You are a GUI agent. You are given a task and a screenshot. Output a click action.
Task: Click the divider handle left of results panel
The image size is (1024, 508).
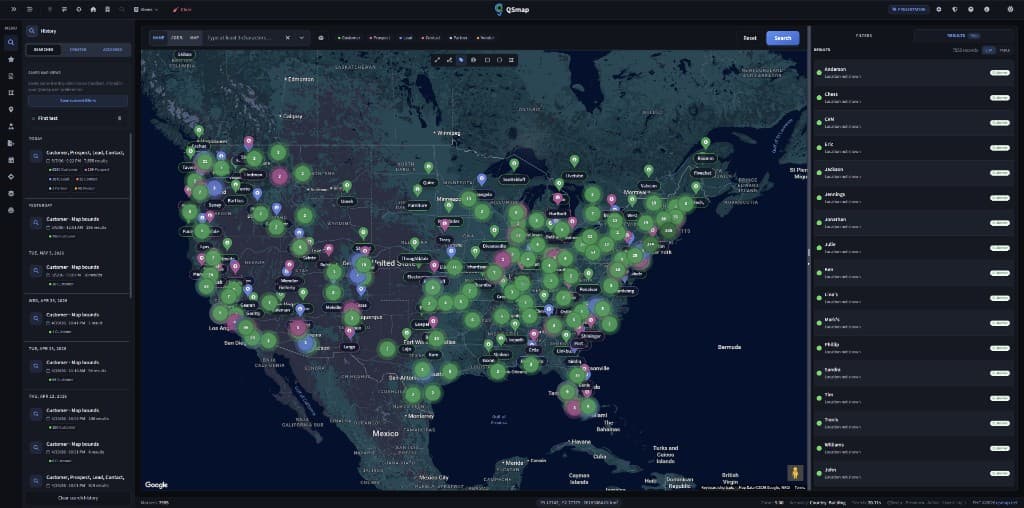809,257
